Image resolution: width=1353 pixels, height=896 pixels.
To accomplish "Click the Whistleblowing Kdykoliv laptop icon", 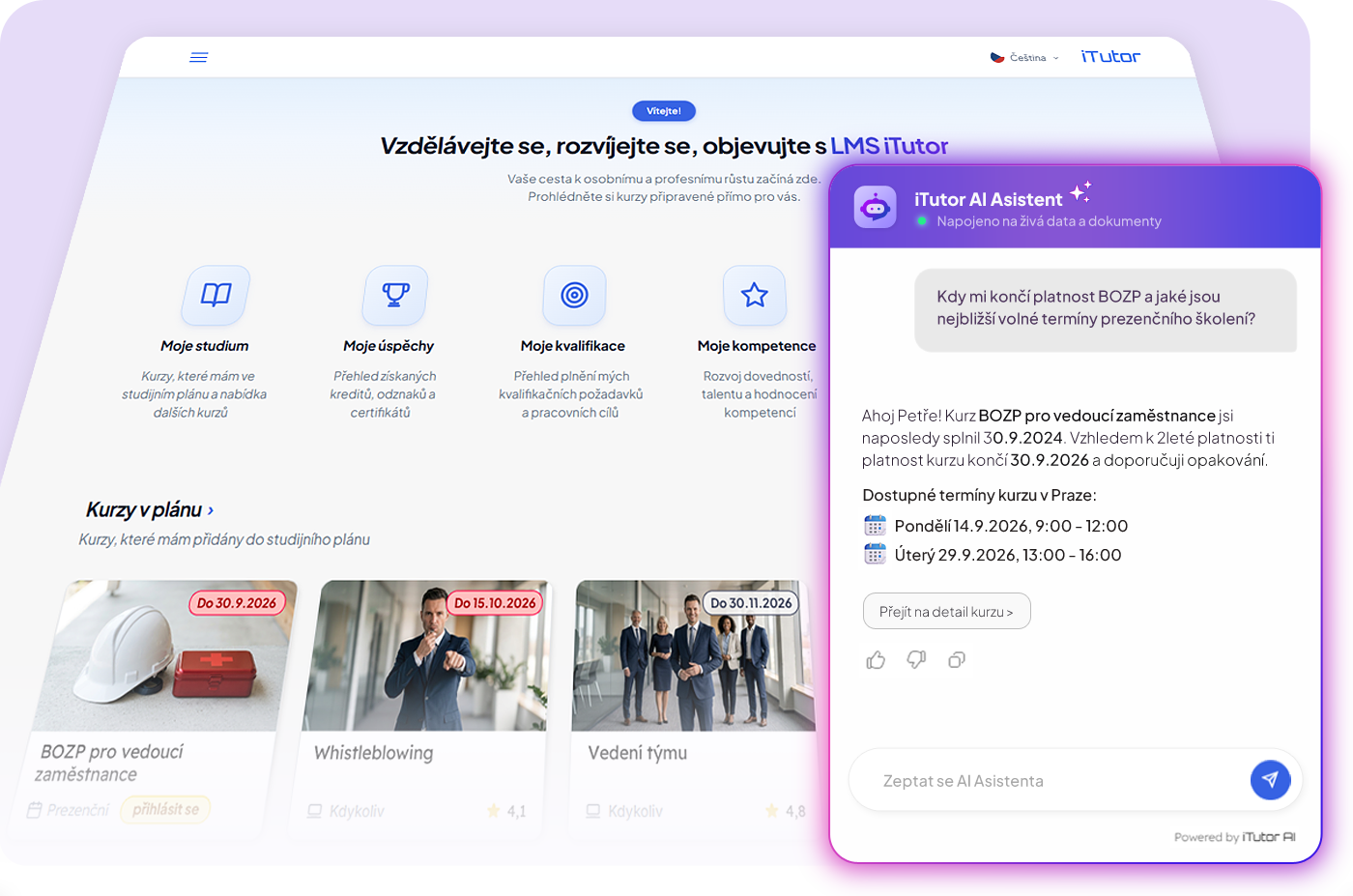I will point(315,811).
